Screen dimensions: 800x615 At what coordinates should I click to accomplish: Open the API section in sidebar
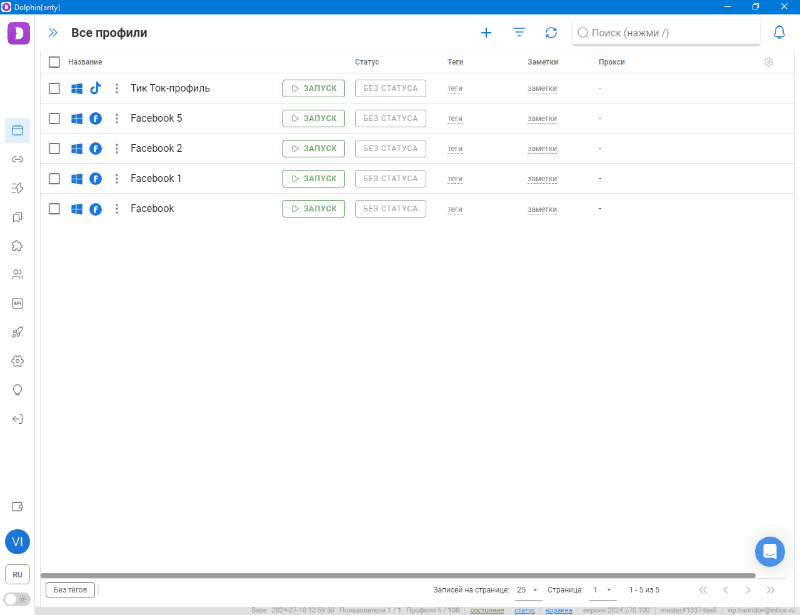pyautogui.click(x=17, y=303)
